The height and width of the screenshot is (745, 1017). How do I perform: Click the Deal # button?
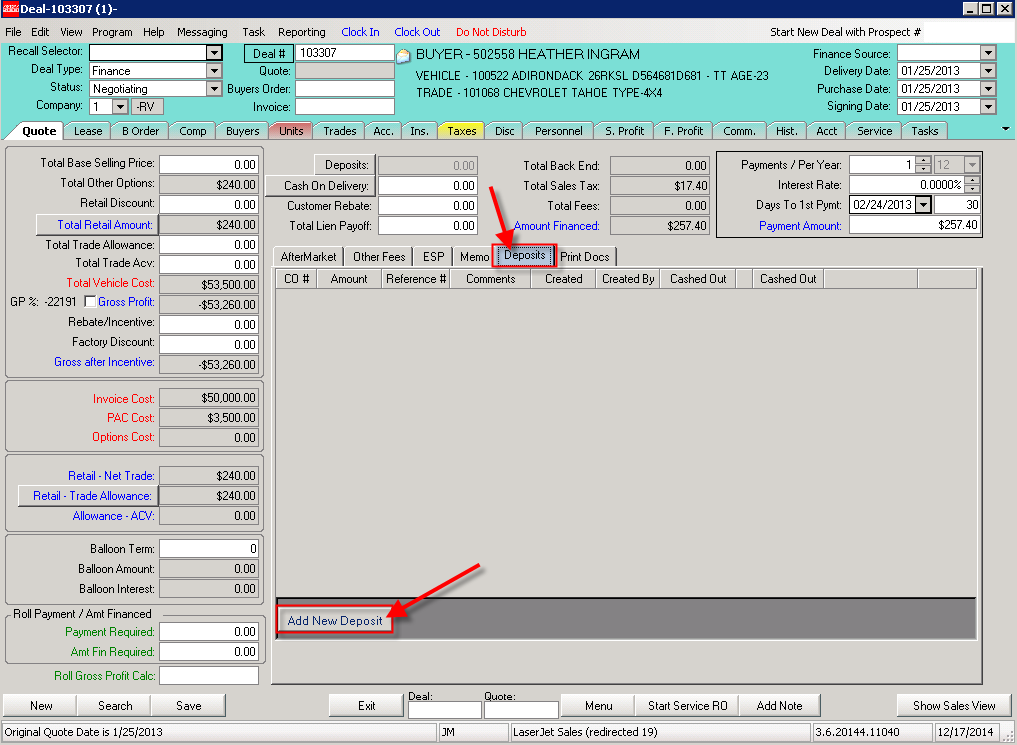tap(269, 54)
